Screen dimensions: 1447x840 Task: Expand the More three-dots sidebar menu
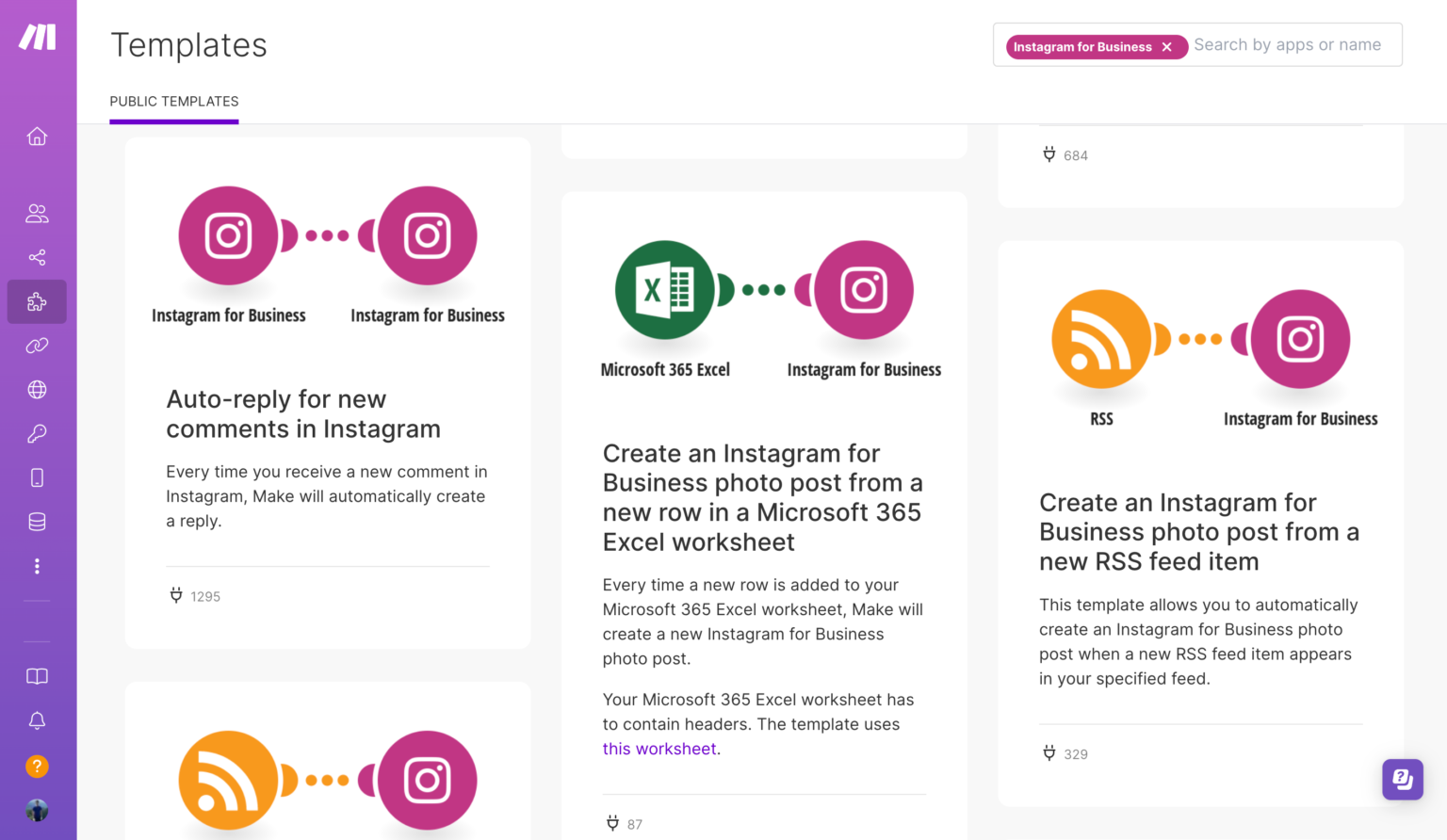(37, 566)
